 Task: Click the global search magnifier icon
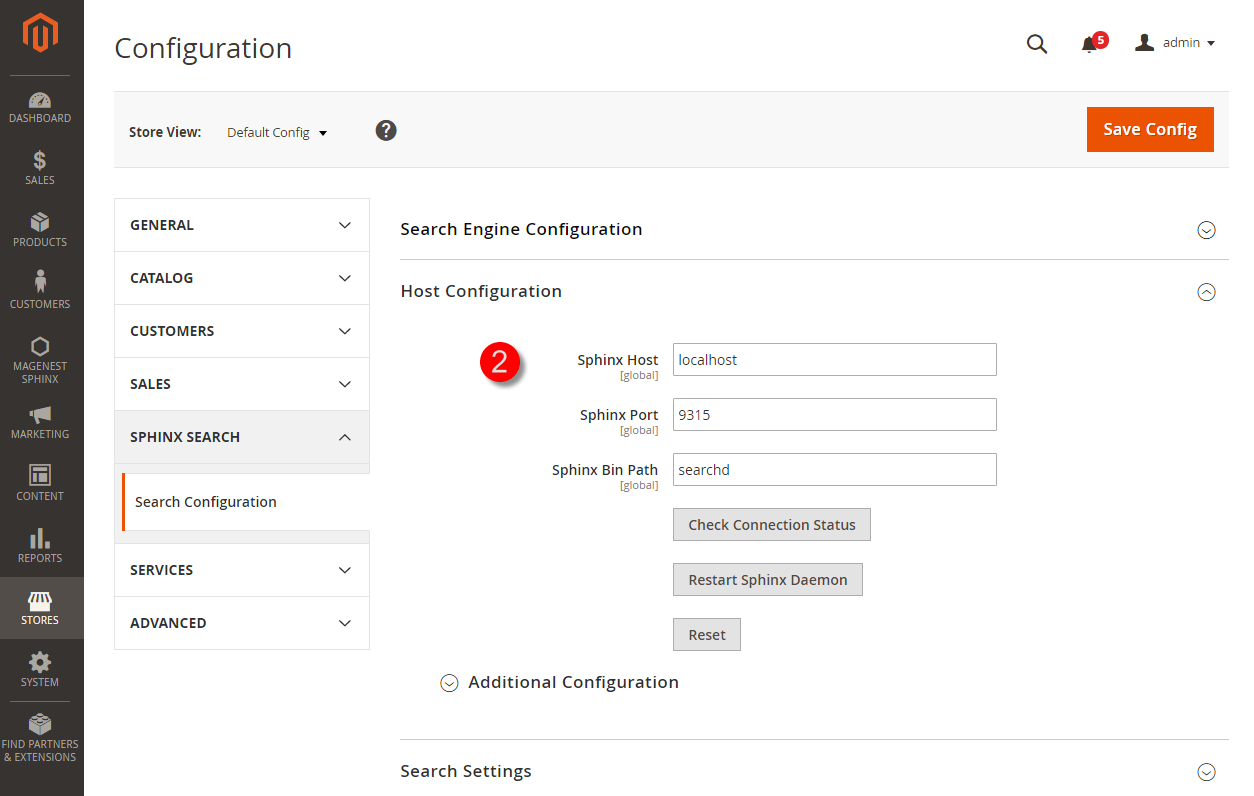(x=1037, y=43)
